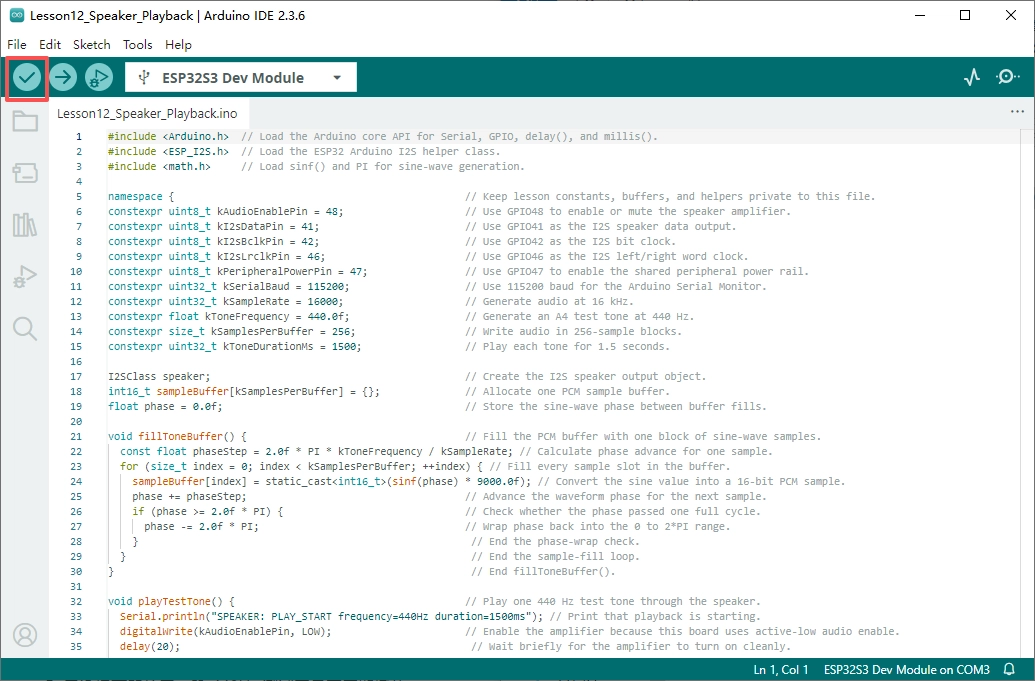
Task: Click 'digitalWrite(kAudioEnablePin, LOW);' on line 34
Action: pos(226,632)
